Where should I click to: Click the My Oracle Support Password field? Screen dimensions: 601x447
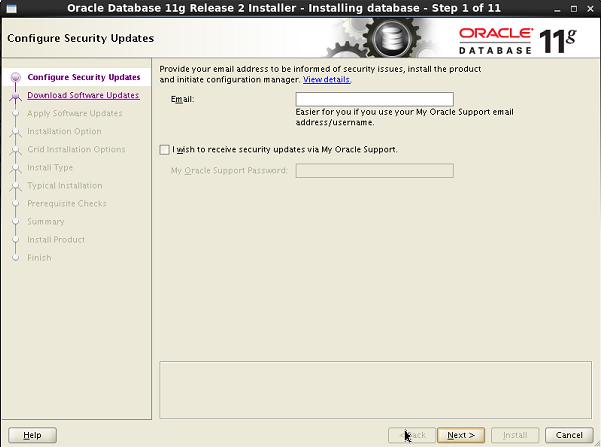pos(374,171)
